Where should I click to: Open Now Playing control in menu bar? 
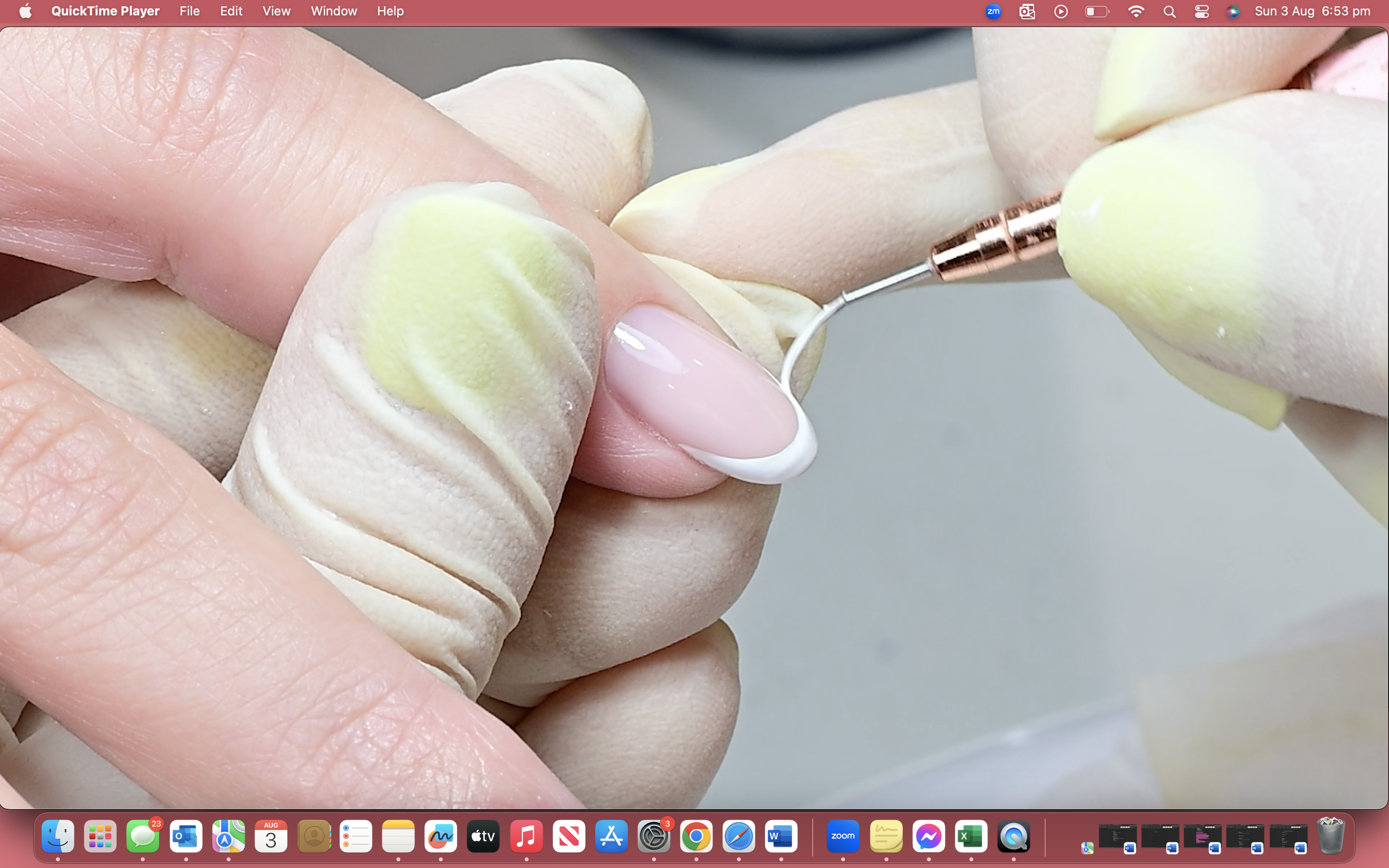click(1061, 12)
